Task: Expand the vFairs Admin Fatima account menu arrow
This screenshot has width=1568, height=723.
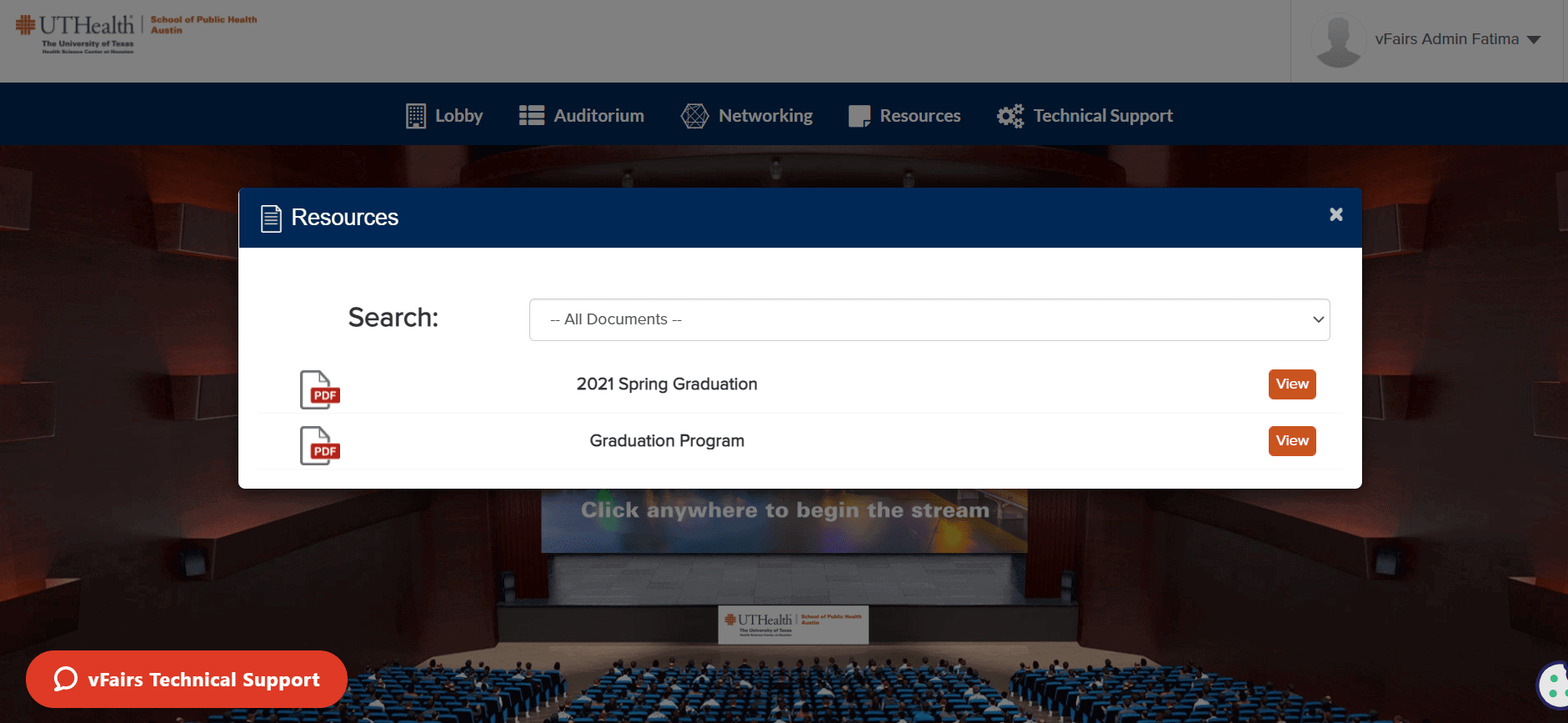Action: (1534, 40)
